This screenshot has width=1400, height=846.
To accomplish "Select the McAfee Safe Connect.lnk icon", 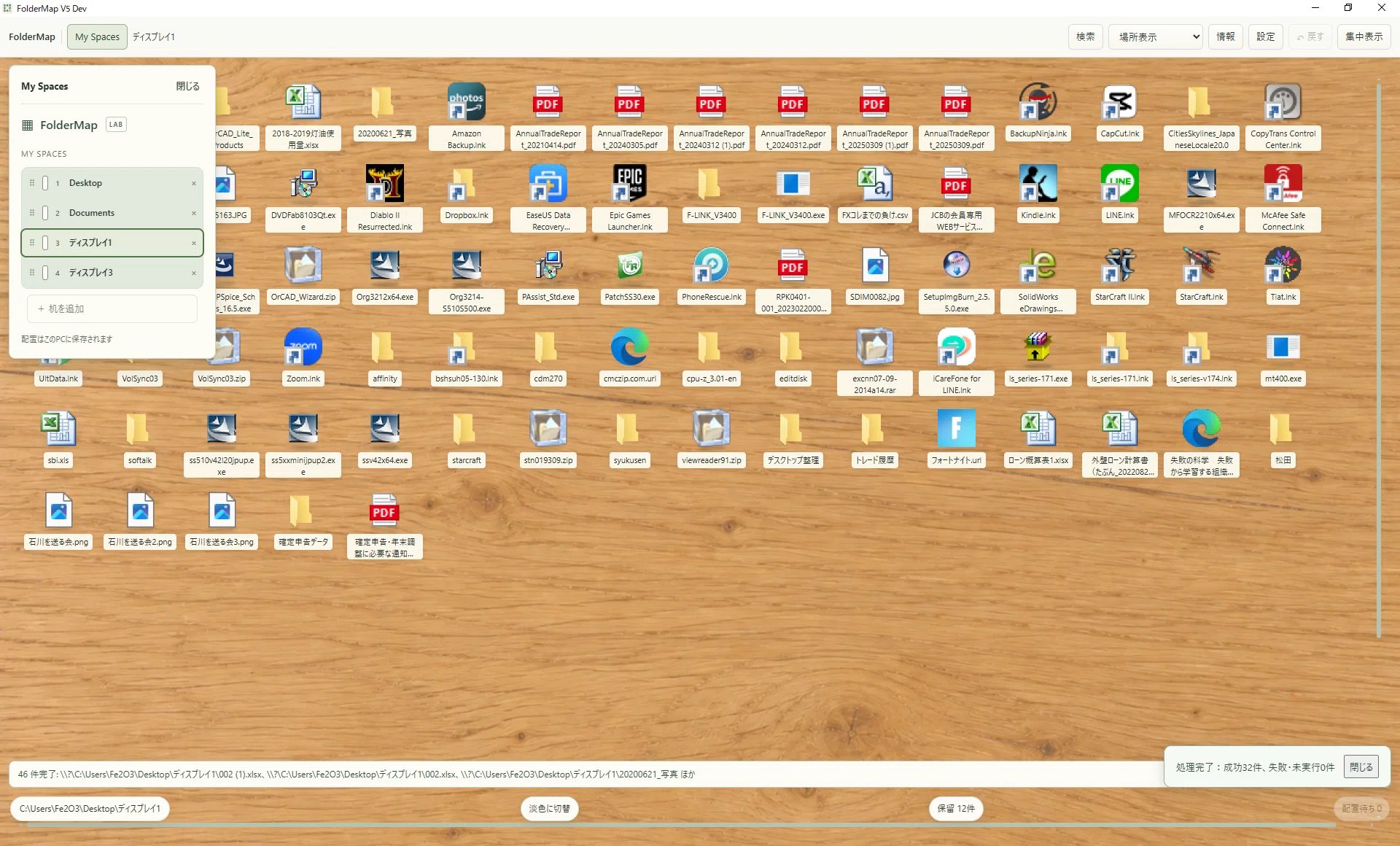I will coord(1283,184).
